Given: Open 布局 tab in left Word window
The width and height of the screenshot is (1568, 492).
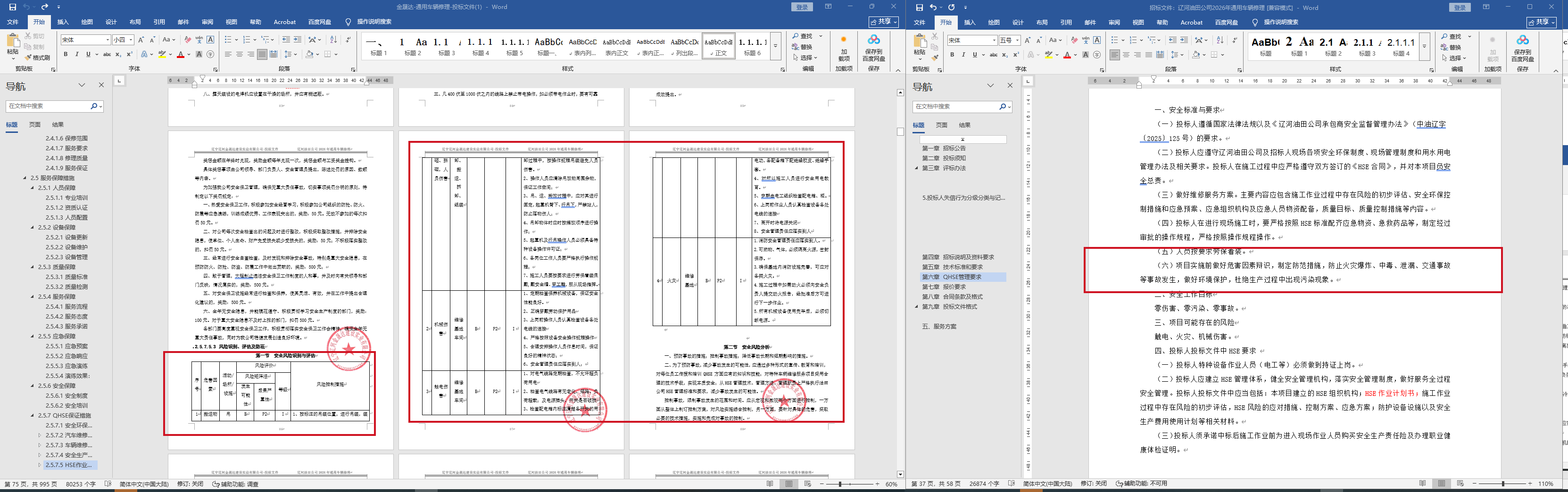Looking at the screenshot, I should coord(135,22).
